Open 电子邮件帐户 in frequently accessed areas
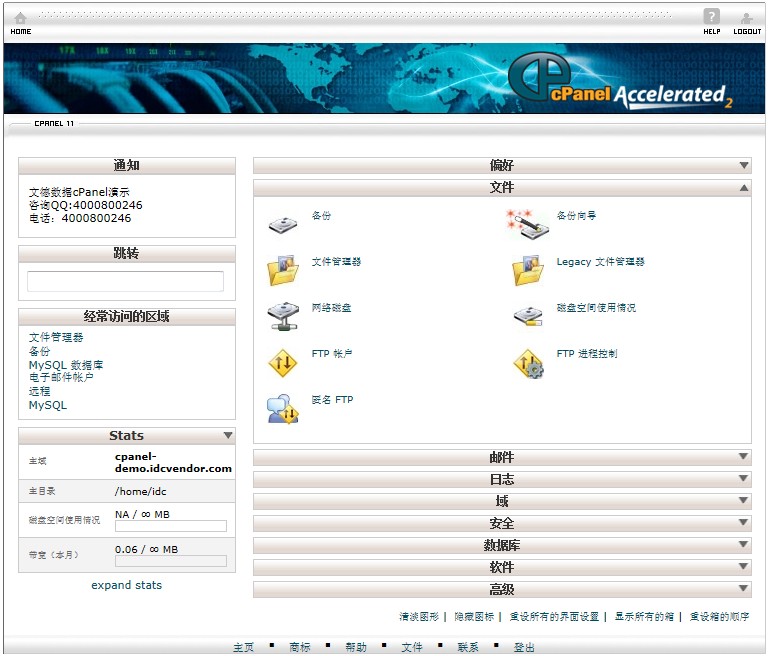769x656 pixels. pos(61,377)
